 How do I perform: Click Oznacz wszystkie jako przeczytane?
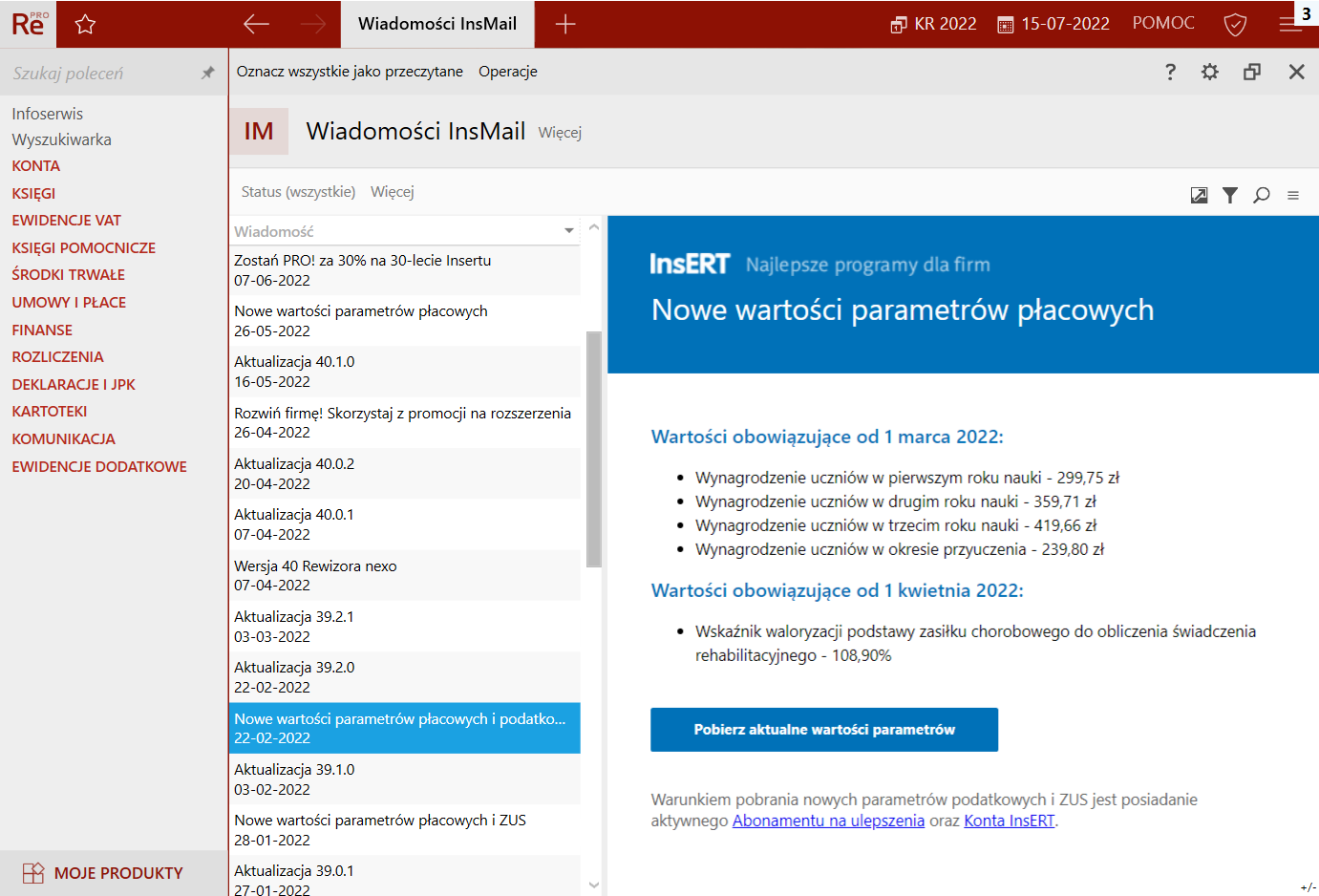(350, 72)
